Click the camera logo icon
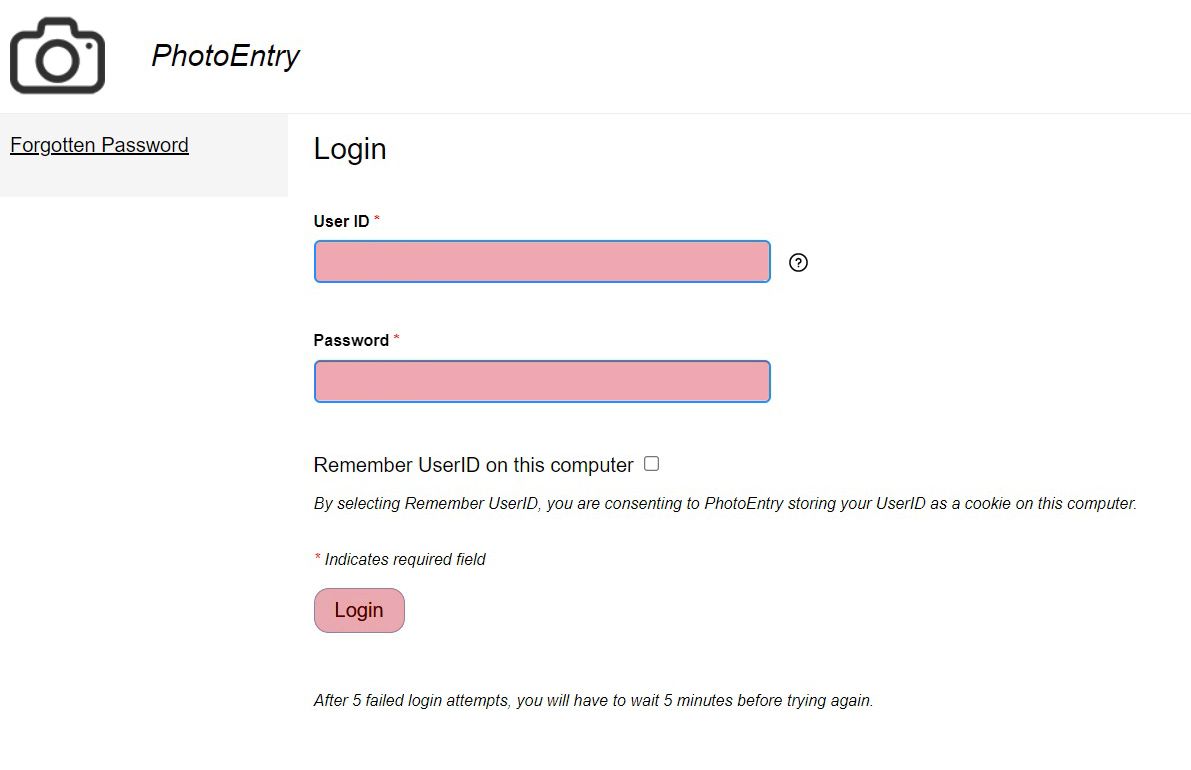 (x=57, y=57)
